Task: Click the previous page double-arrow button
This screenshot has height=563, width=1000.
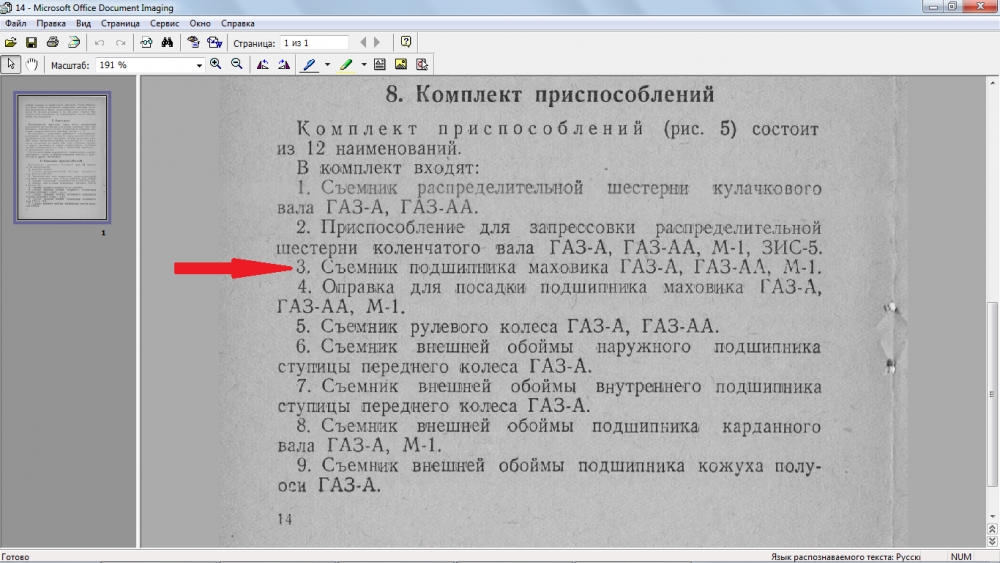Action: (992, 529)
